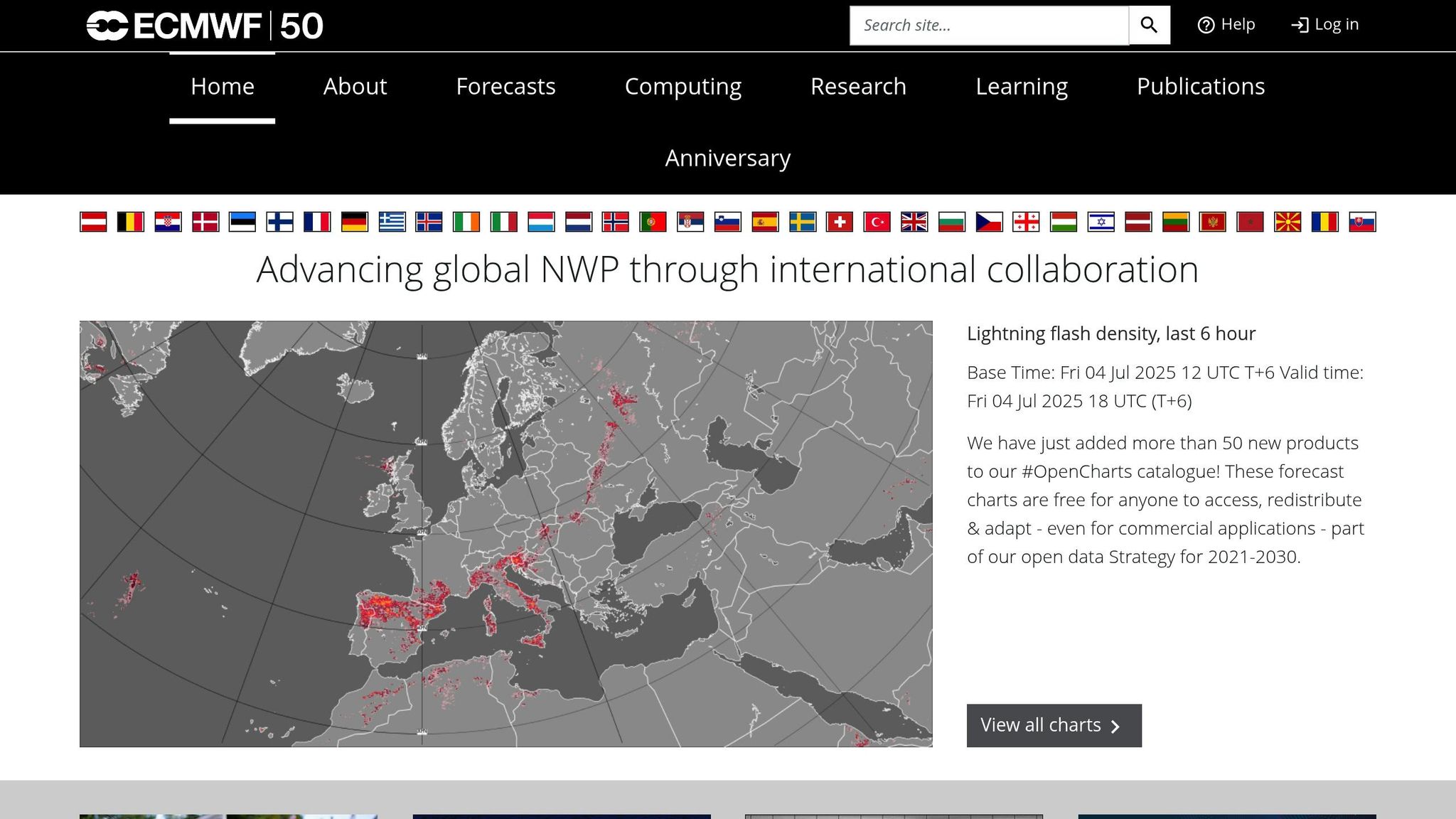Select the Bulgaria flag
Viewport: 1456px width, 819px height.
coord(952,222)
